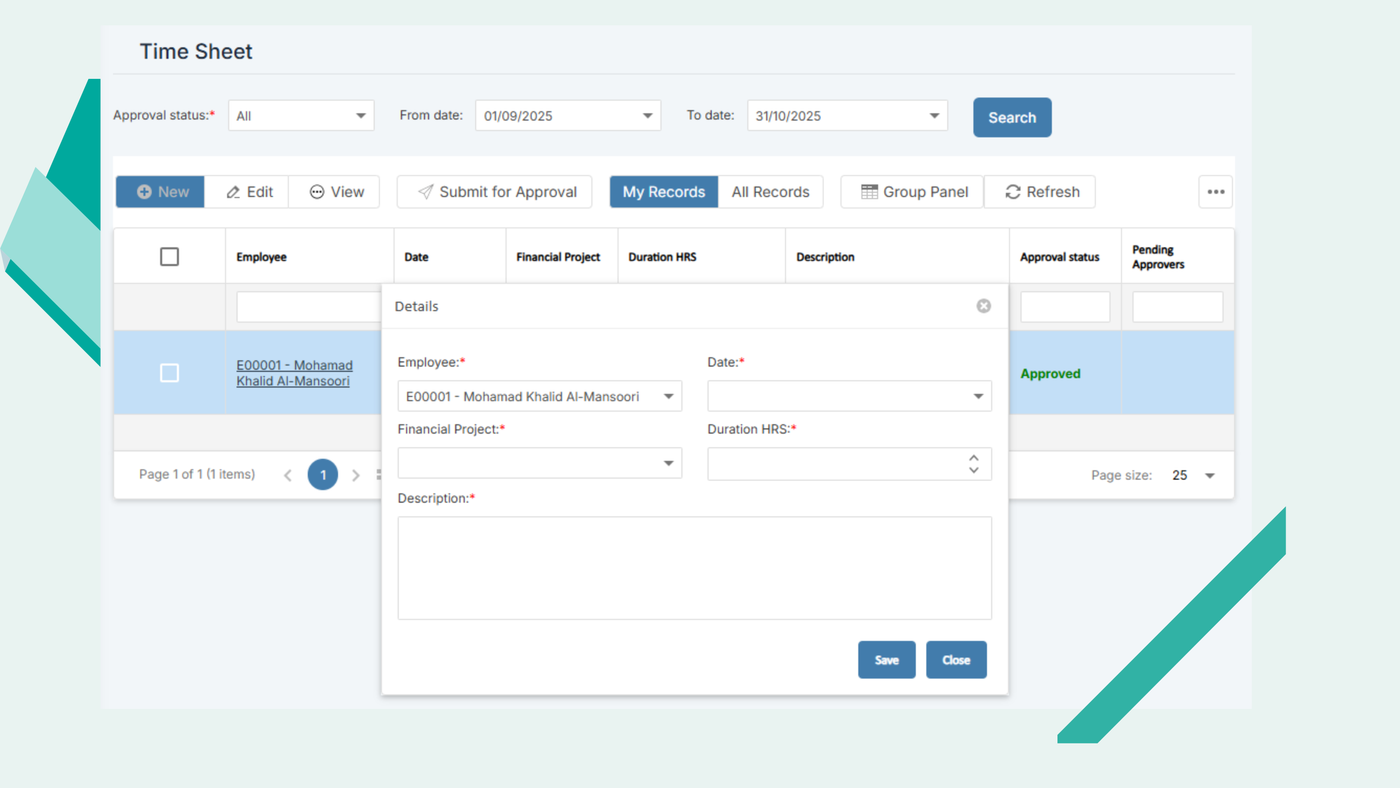Screen dimensions: 1400x788
Task: Open the Group Panel
Action: [913, 192]
